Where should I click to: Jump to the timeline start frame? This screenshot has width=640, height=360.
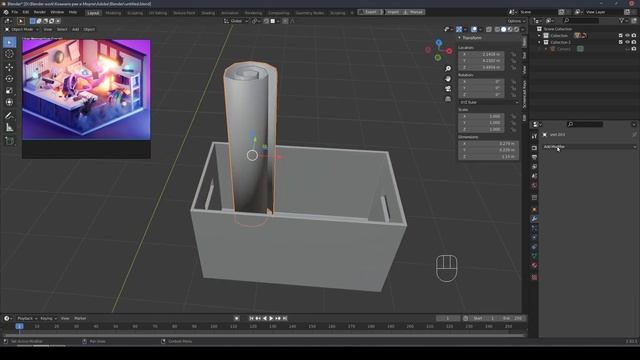[x=251, y=318]
